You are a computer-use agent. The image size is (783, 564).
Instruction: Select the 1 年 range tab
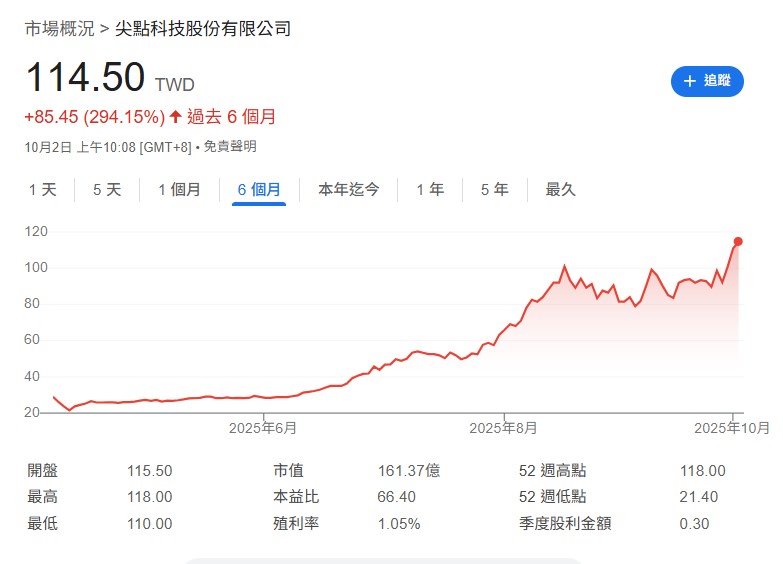[430, 190]
